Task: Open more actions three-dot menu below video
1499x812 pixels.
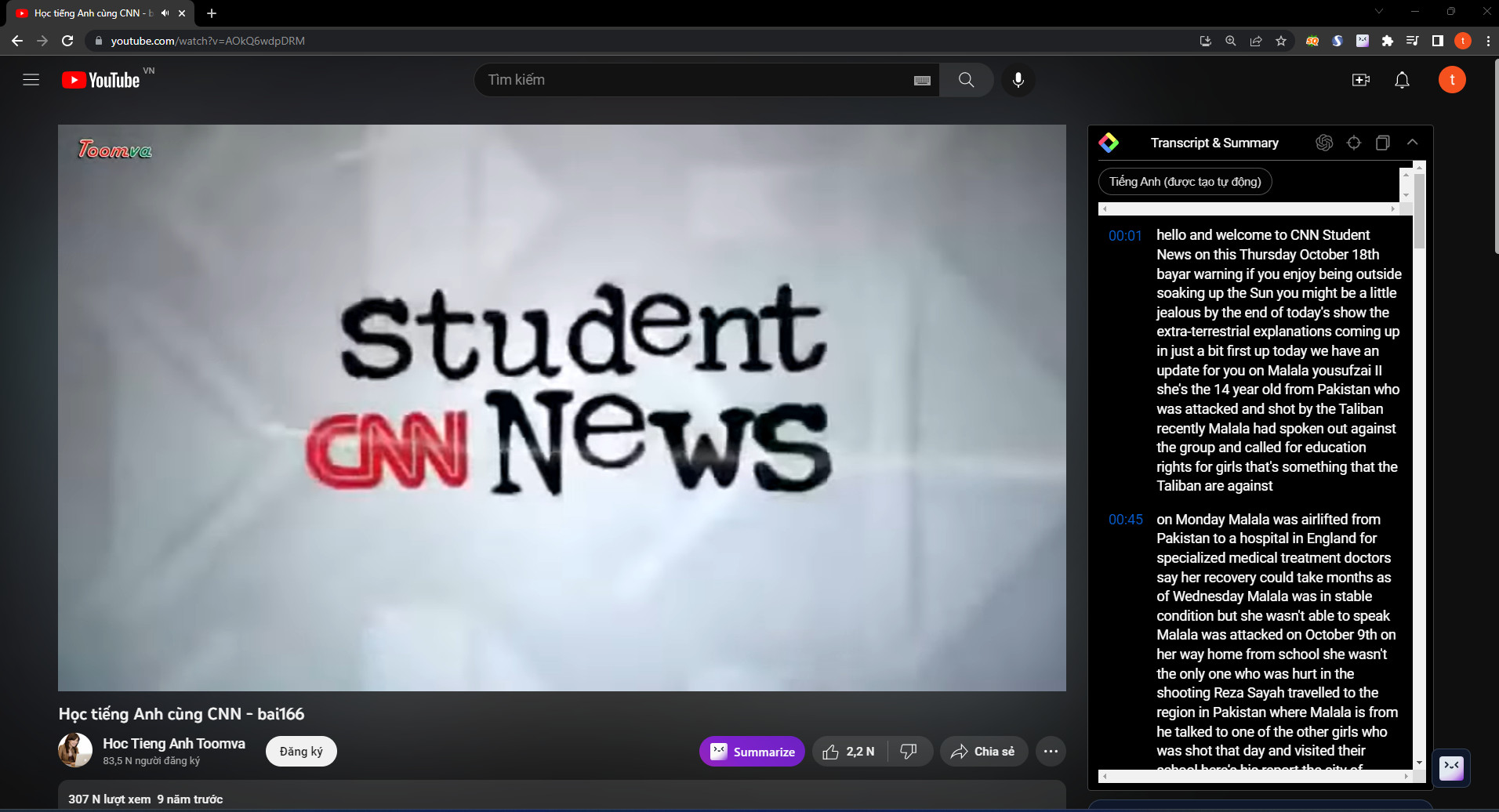Action: click(x=1051, y=752)
